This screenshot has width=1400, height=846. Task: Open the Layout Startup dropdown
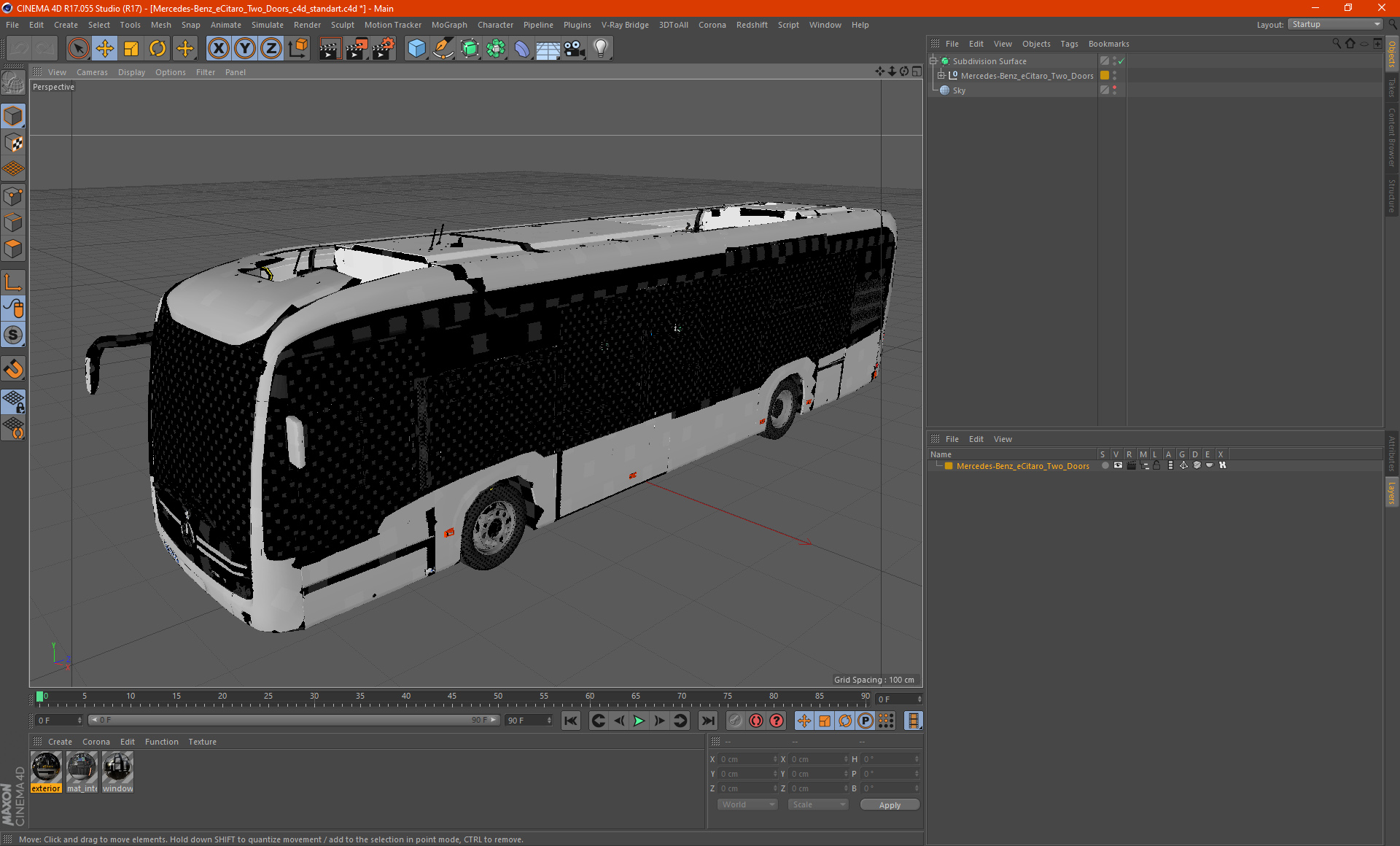click(1335, 24)
